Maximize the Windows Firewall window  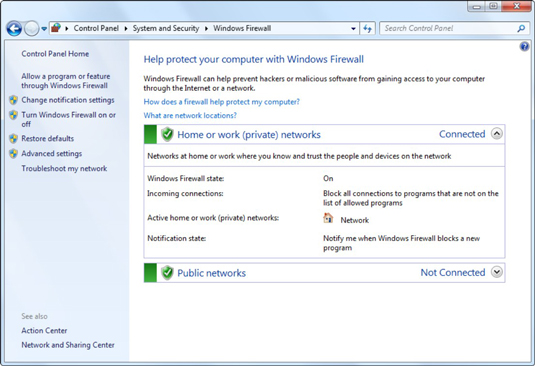click(493, 6)
